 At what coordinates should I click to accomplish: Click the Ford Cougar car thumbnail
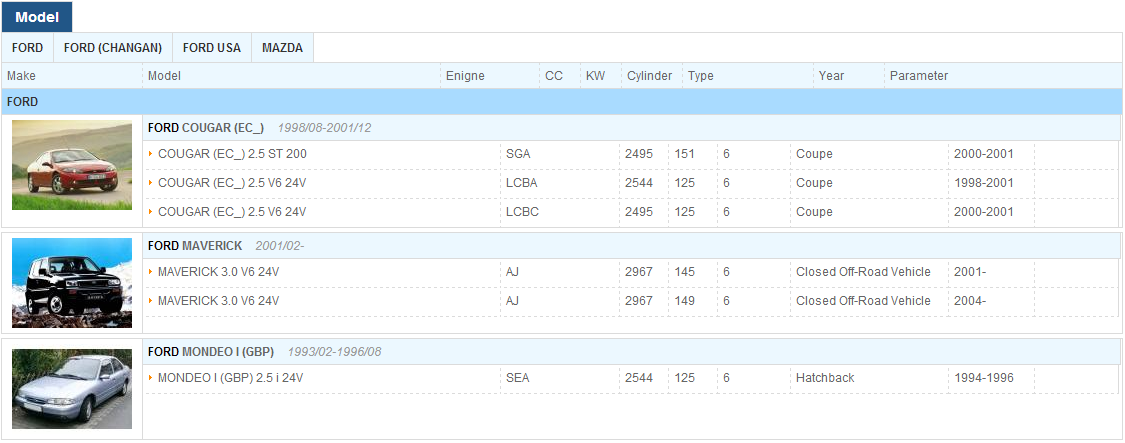coord(72,165)
